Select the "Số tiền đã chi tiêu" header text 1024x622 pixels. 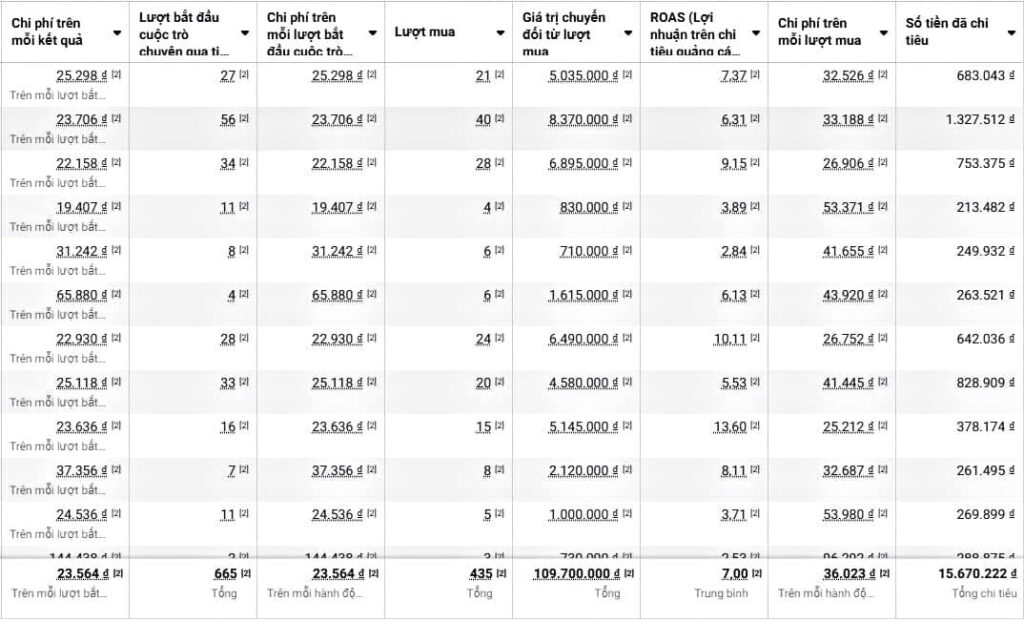[946, 32]
